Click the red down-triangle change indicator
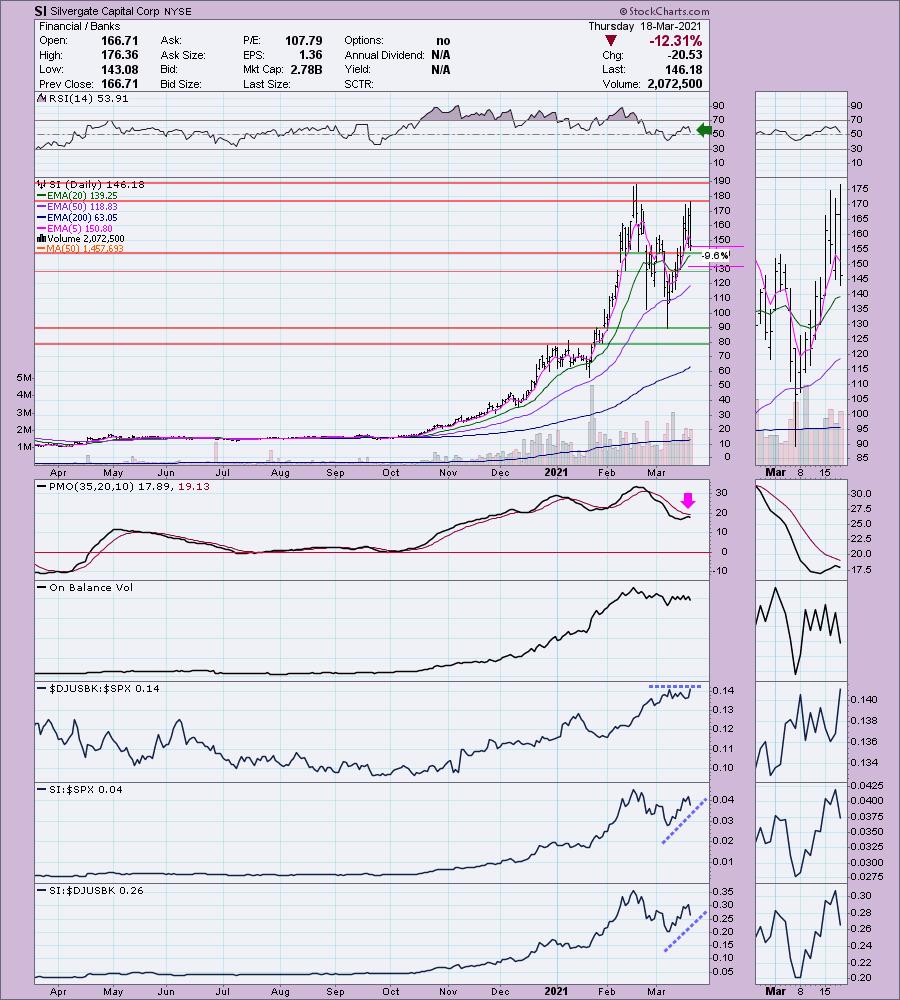This screenshot has height=1000, width=900. click(x=610, y=41)
